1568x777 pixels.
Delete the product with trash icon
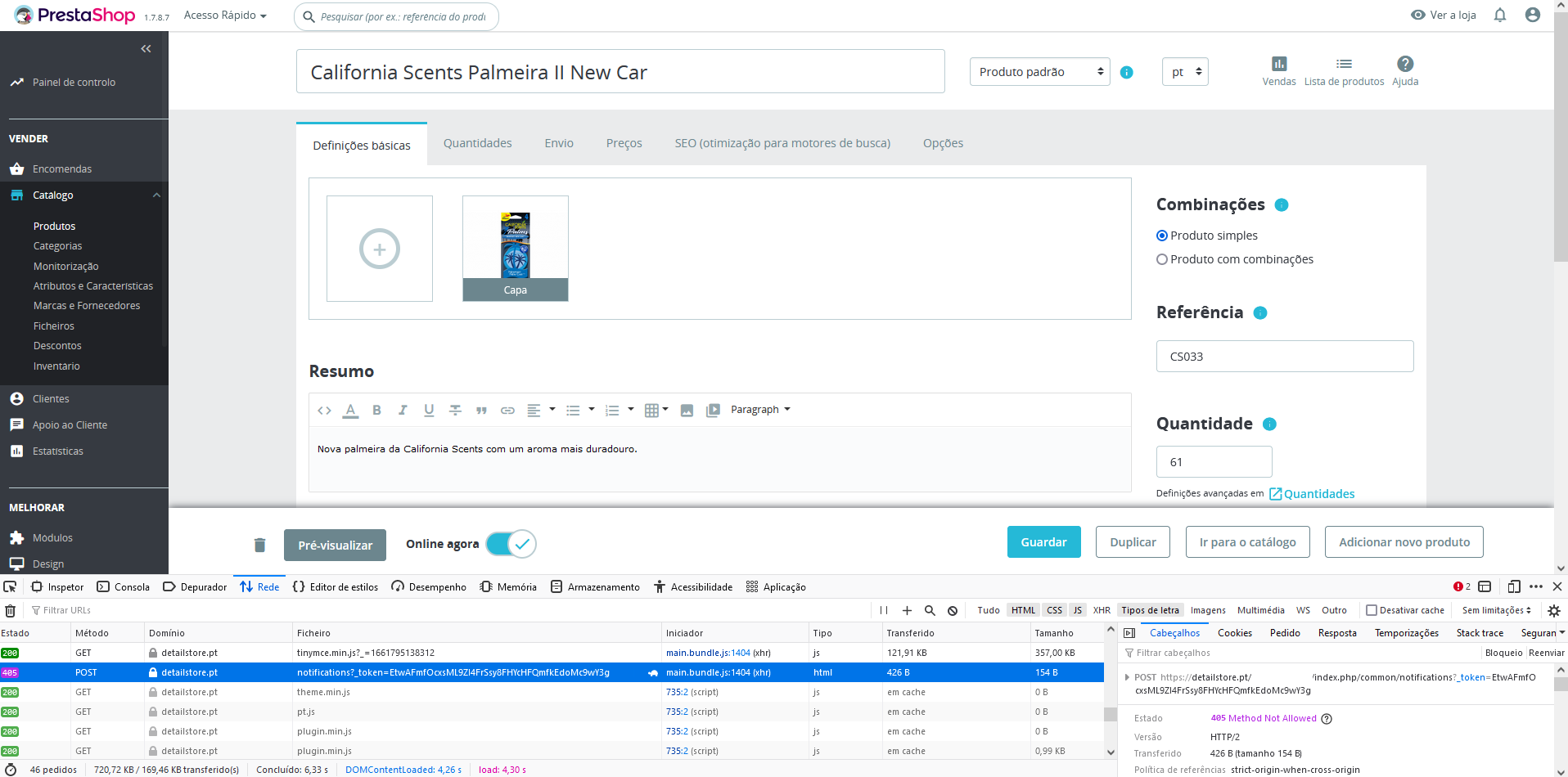(259, 545)
